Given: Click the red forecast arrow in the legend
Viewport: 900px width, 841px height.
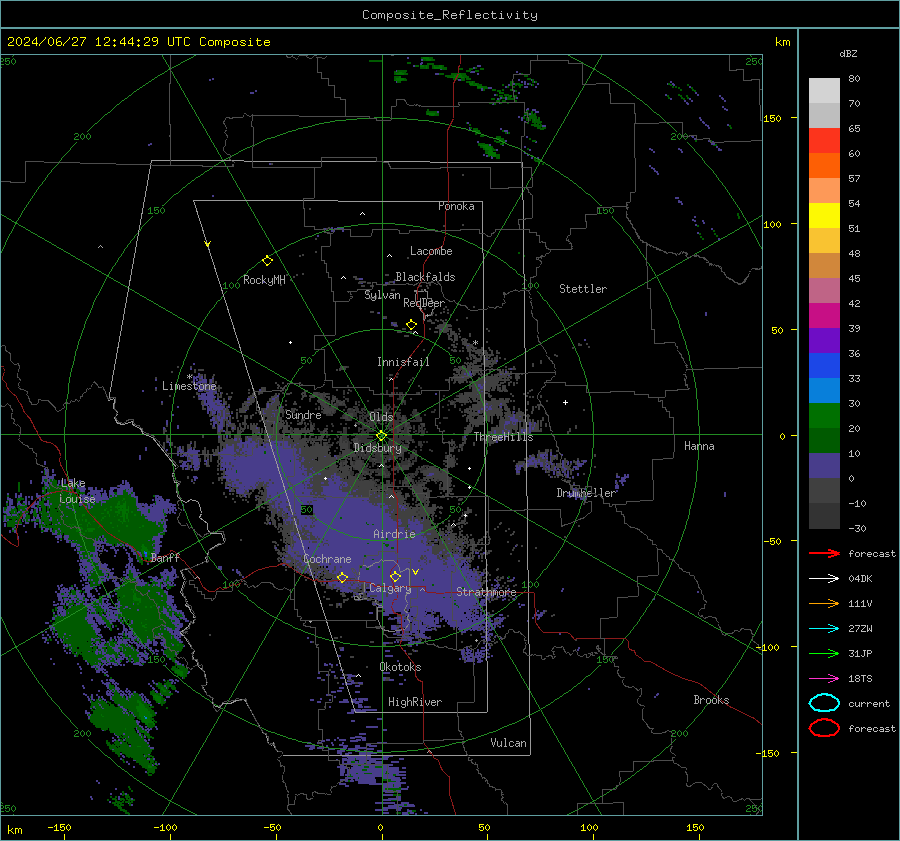Looking at the screenshot, I should tap(824, 553).
